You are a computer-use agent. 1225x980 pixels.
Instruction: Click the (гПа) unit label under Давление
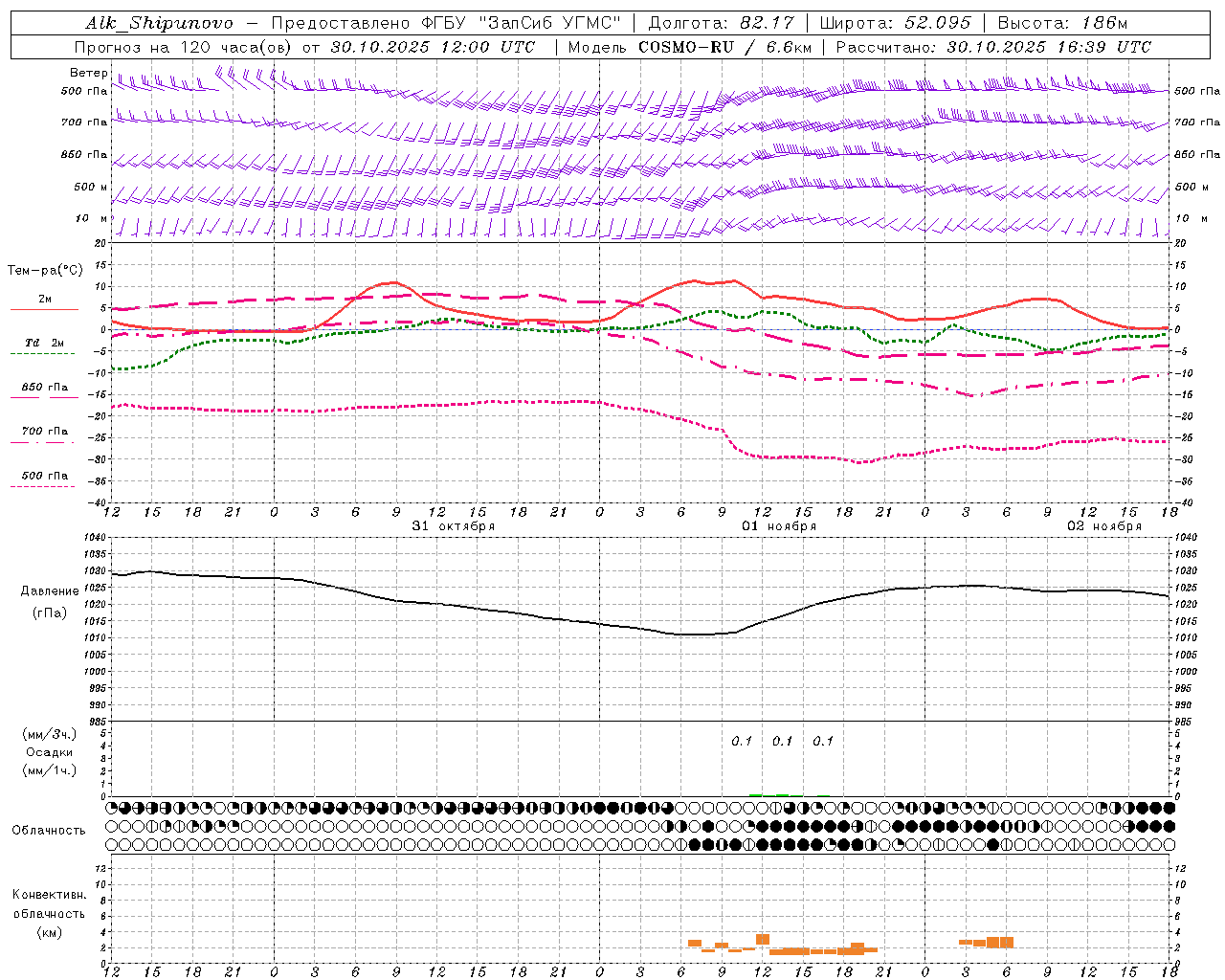(49, 612)
